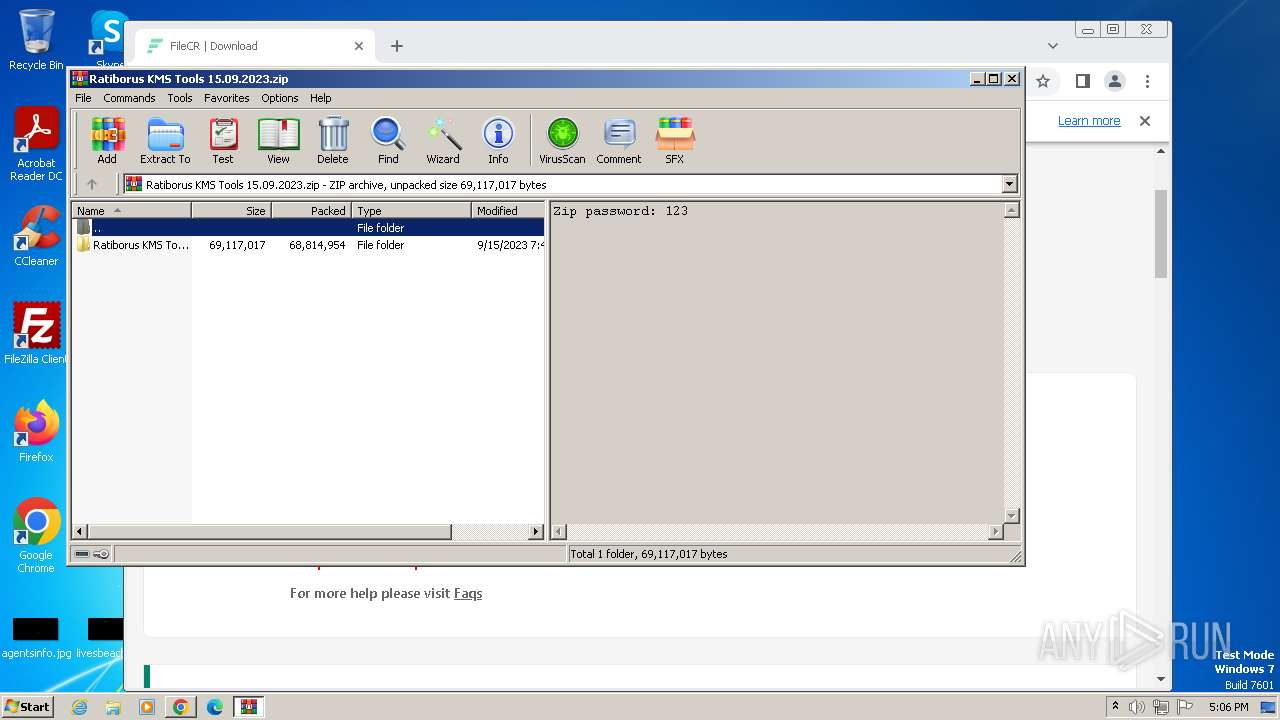Viewport: 1280px width, 720px height.
Task: Select the Ratiborus KMS Tools folder row
Action: [309, 245]
